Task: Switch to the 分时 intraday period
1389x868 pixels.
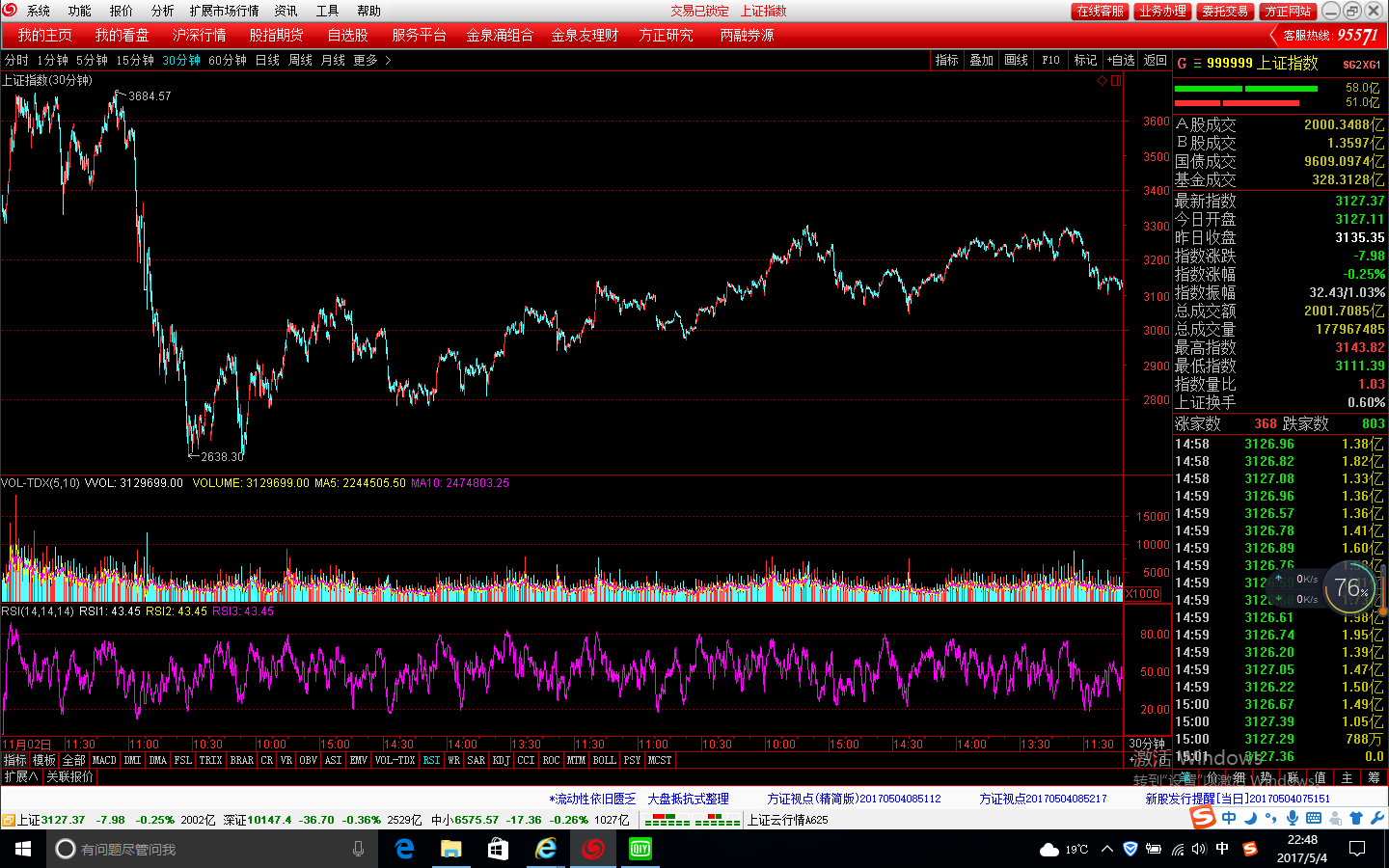Action: click(16, 60)
